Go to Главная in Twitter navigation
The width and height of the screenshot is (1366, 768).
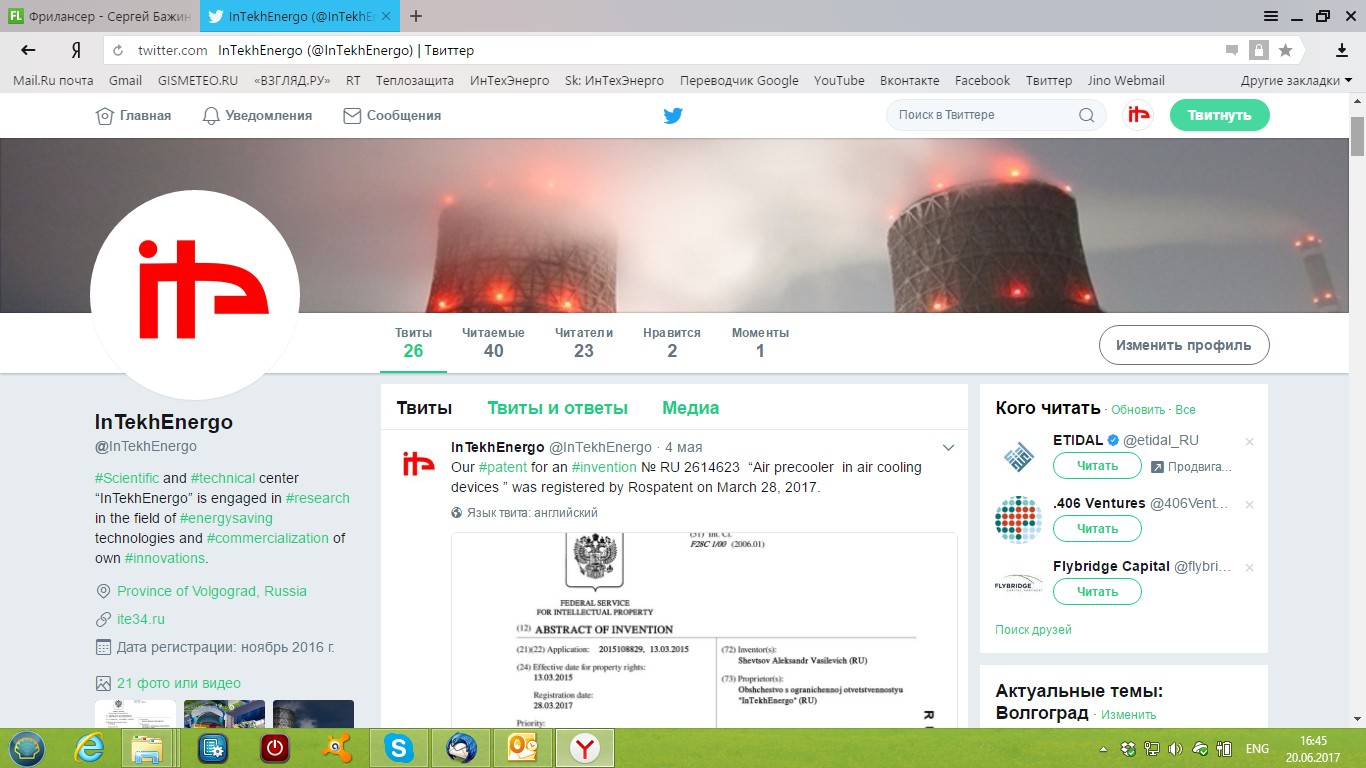[x=133, y=116]
